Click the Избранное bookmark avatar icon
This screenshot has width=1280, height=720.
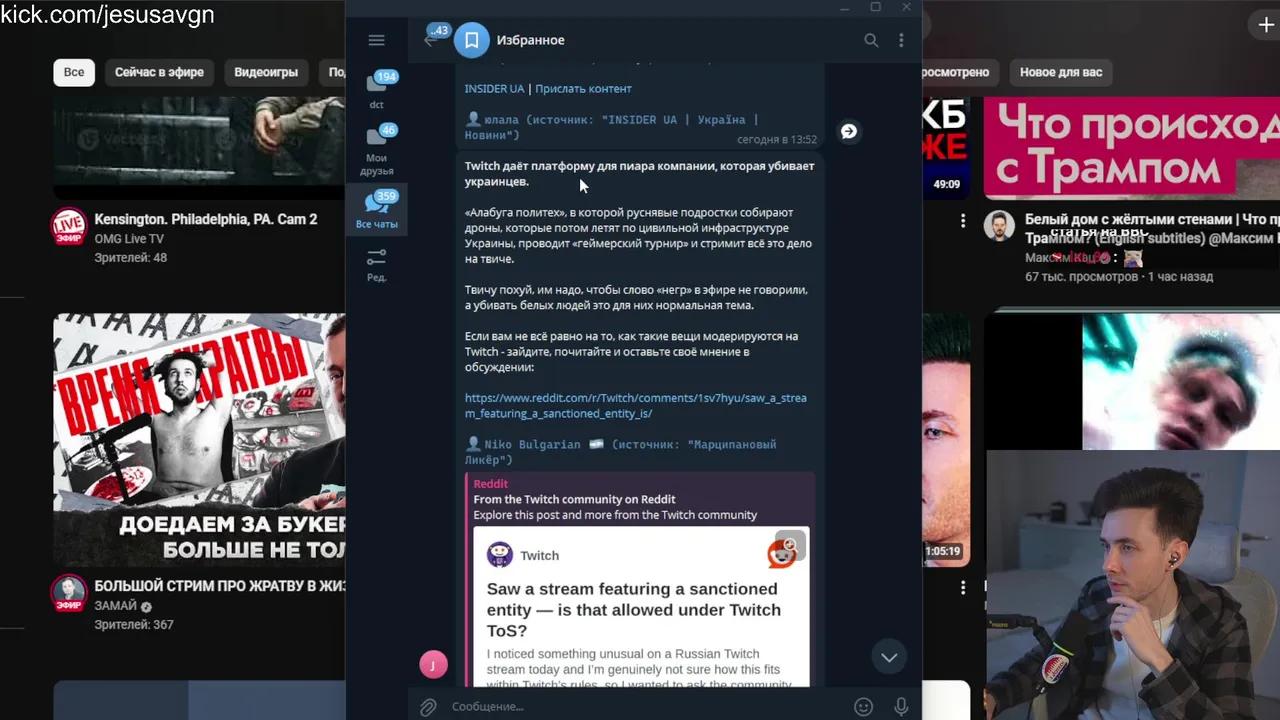[472, 40]
